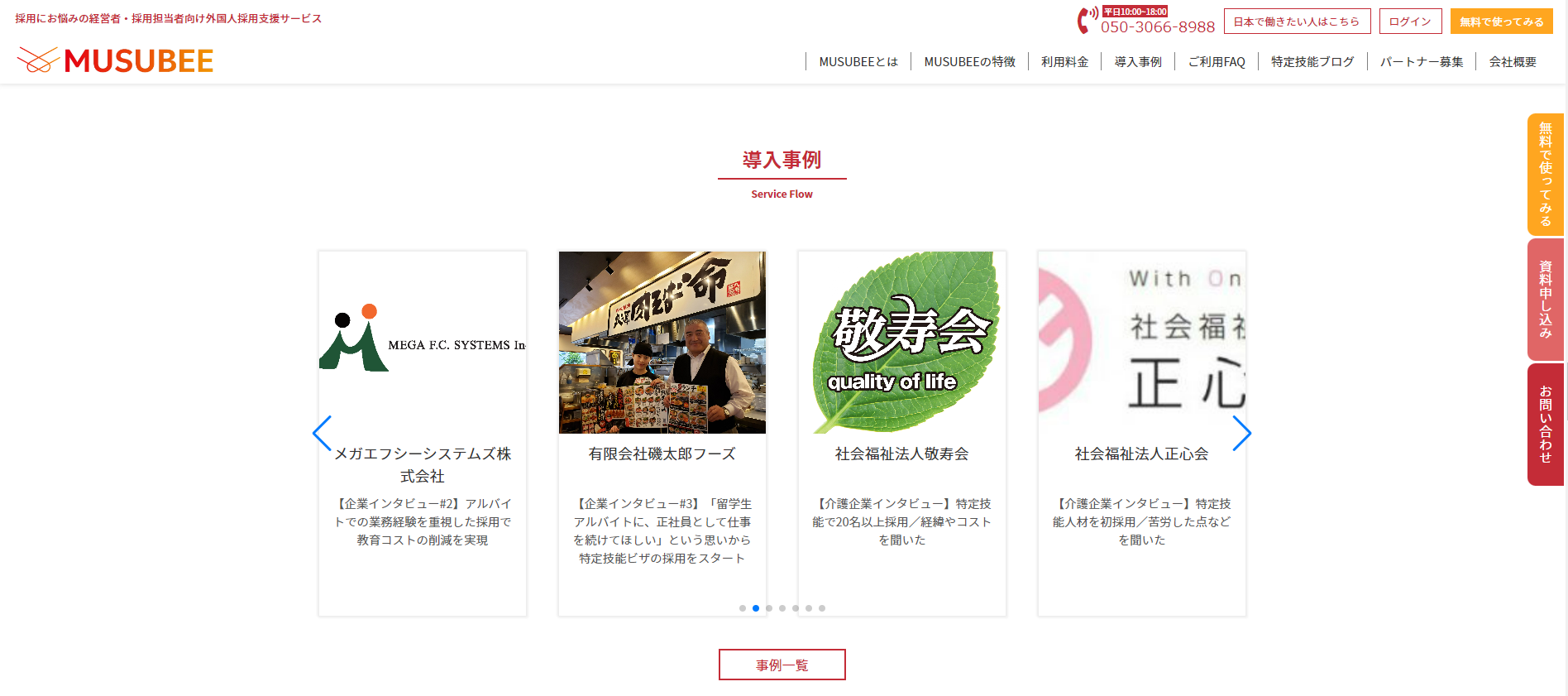Open 導入事例 from the navigation bar
Screen dimensions: 1568x696
(1138, 62)
